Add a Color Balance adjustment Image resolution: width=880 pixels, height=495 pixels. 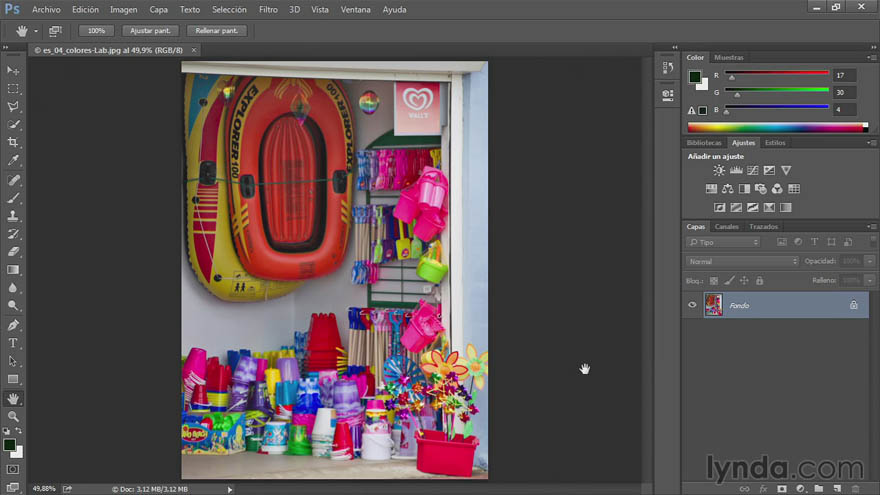pos(728,189)
